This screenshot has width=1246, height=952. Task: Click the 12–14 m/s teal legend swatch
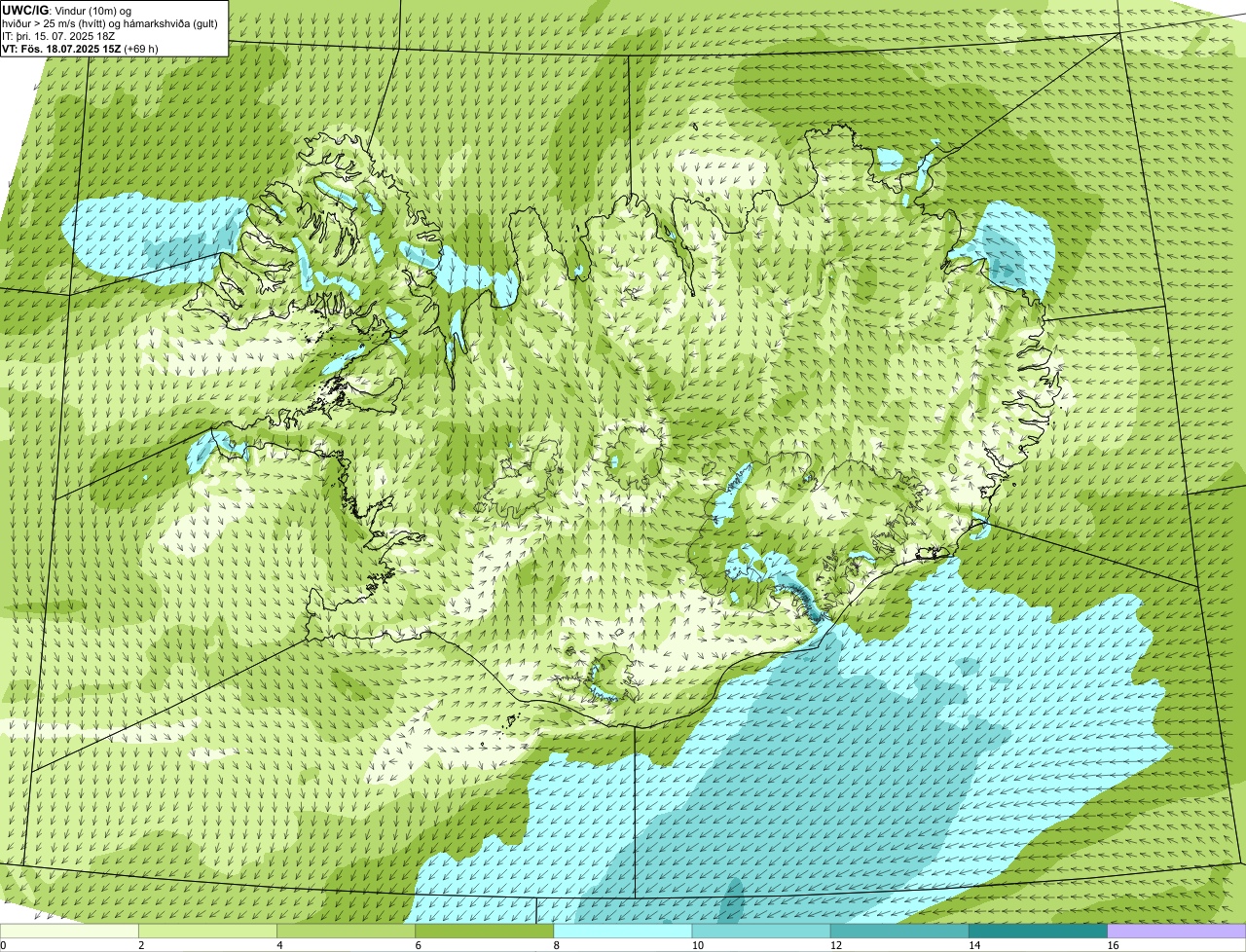(899, 931)
